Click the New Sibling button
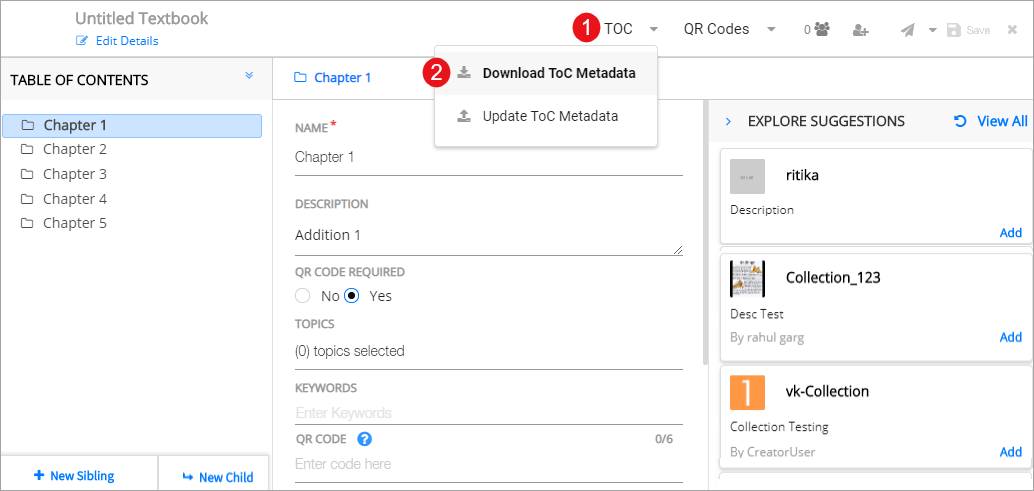The image size is (1034, 491). pos(74,476)
